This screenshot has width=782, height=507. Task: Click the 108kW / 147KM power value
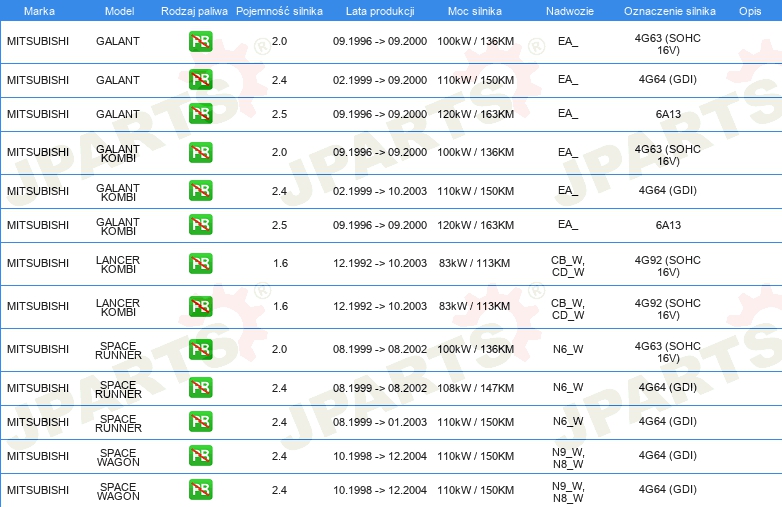point(475,388)
